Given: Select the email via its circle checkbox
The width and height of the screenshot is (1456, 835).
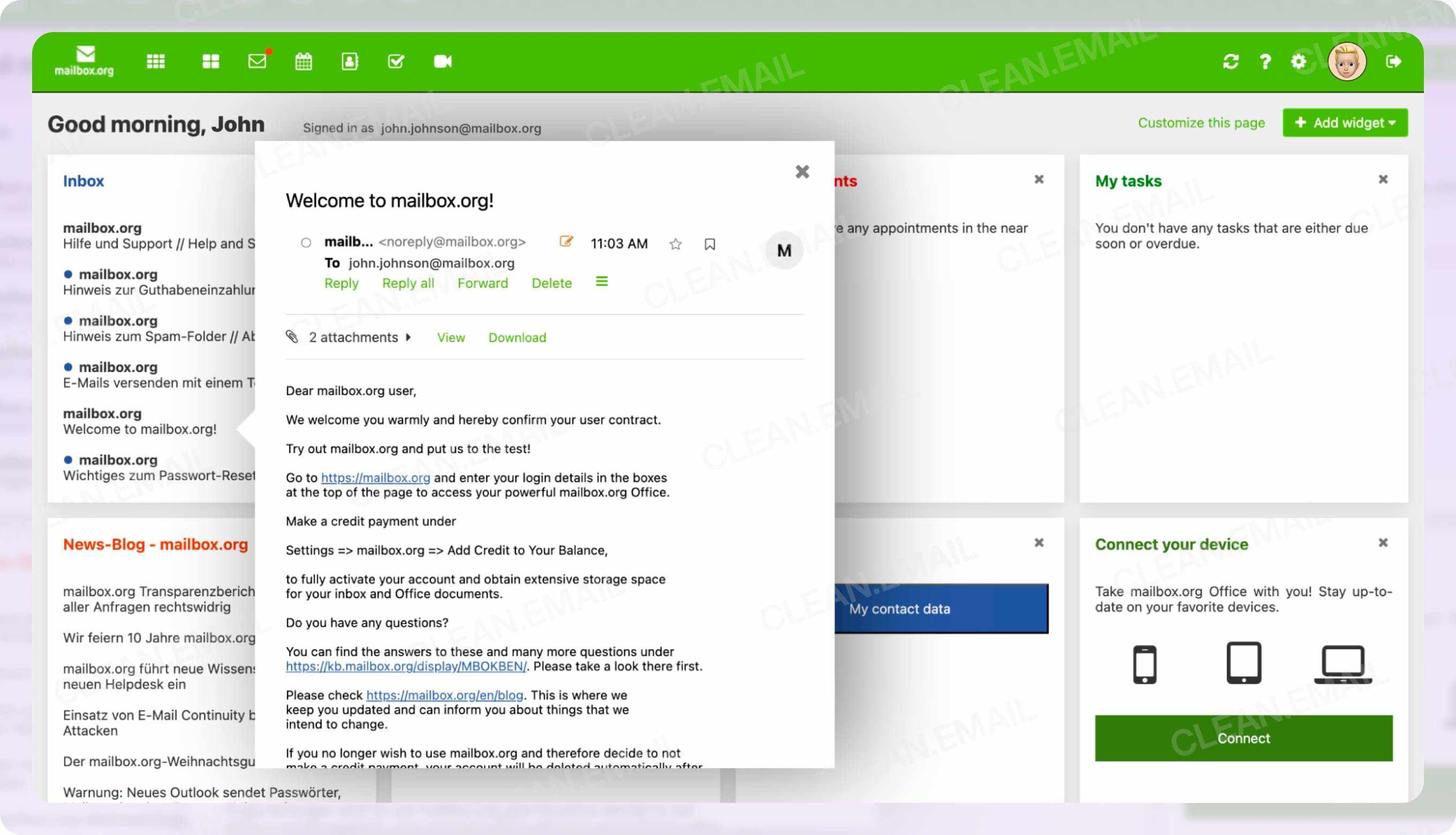Looking at the screenshot, I should pos(306,242).
